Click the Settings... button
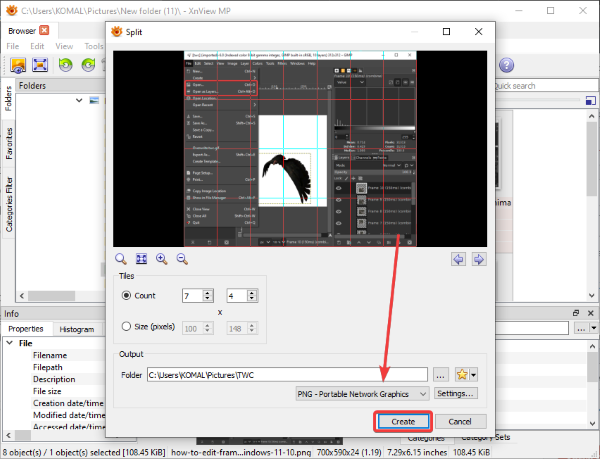The height and width of the screenshot is (459, 600). [456, 394]
